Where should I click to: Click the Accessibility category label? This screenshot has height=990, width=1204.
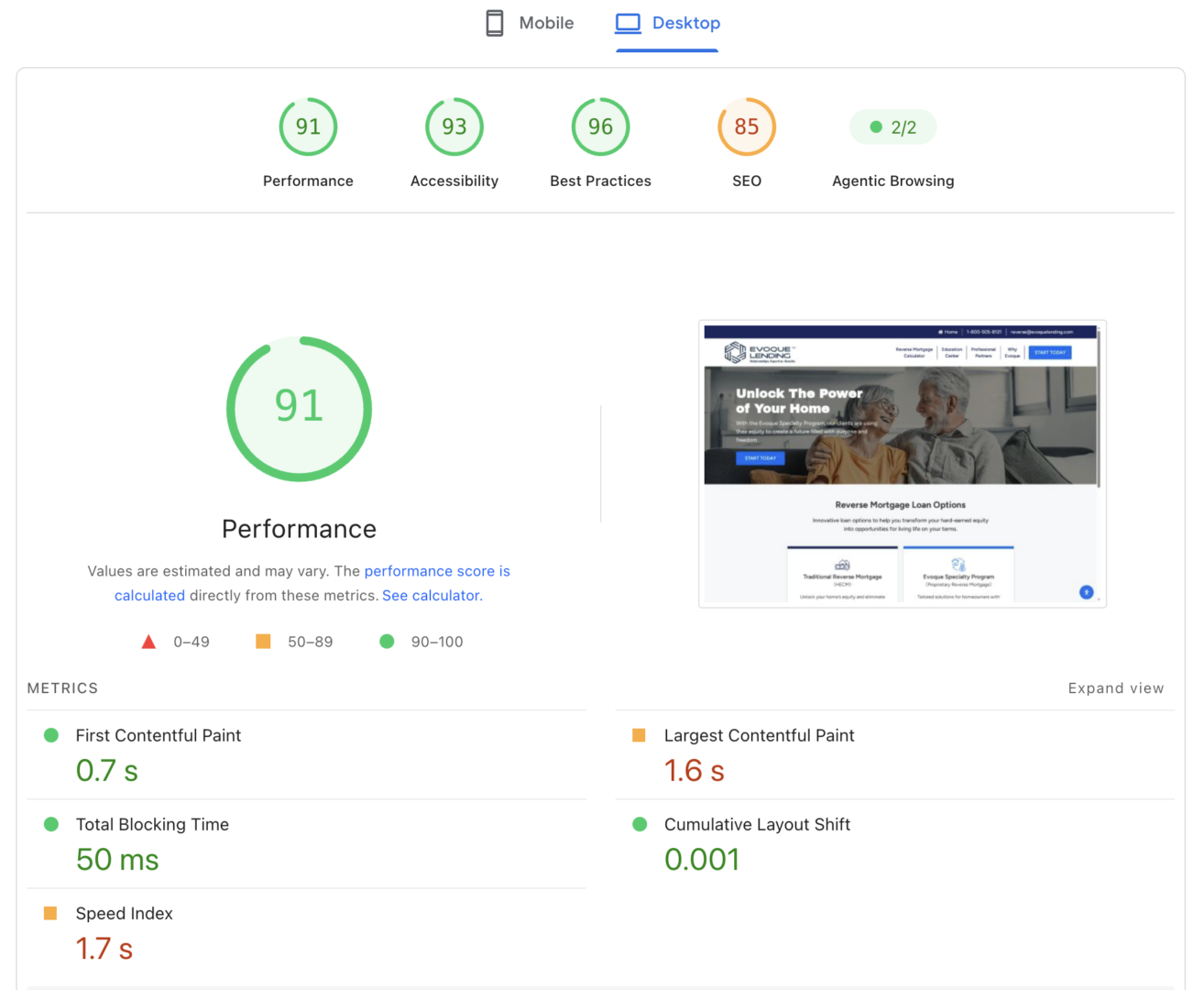click(454, 181)
